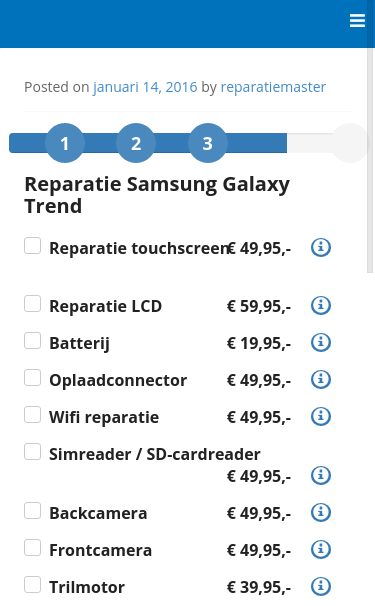Open the reparatiemaster author link
The width and height of the screenshot is (375, 606).
click(273, 87)
